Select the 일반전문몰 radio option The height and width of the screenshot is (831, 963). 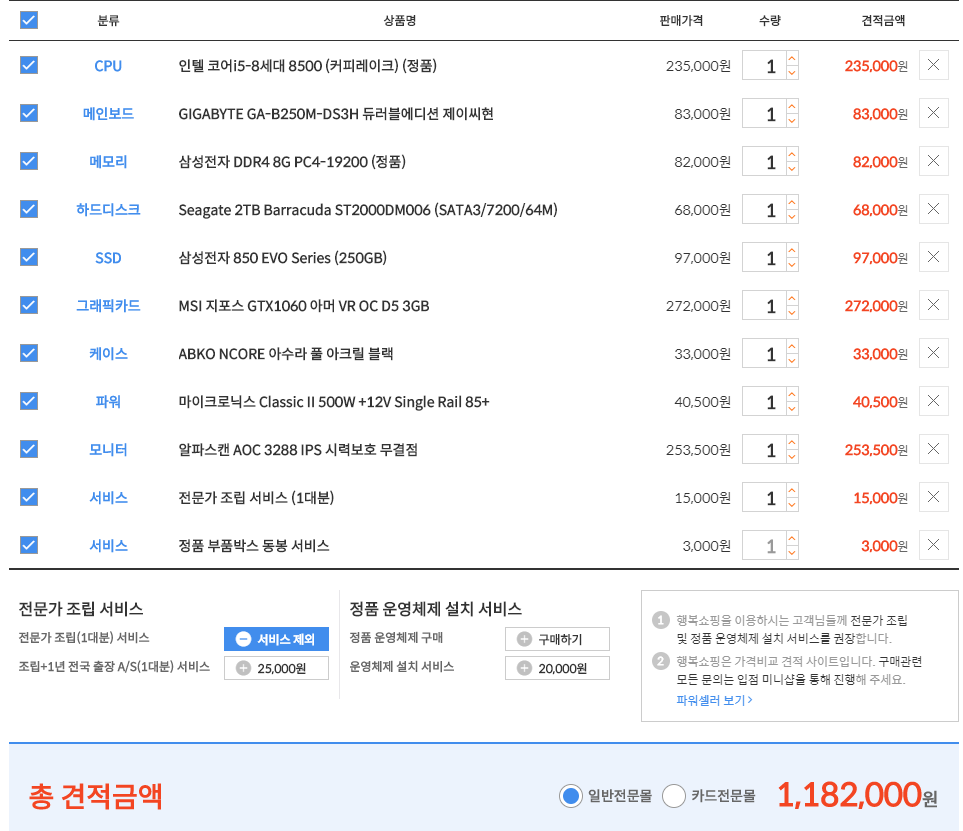570,796
